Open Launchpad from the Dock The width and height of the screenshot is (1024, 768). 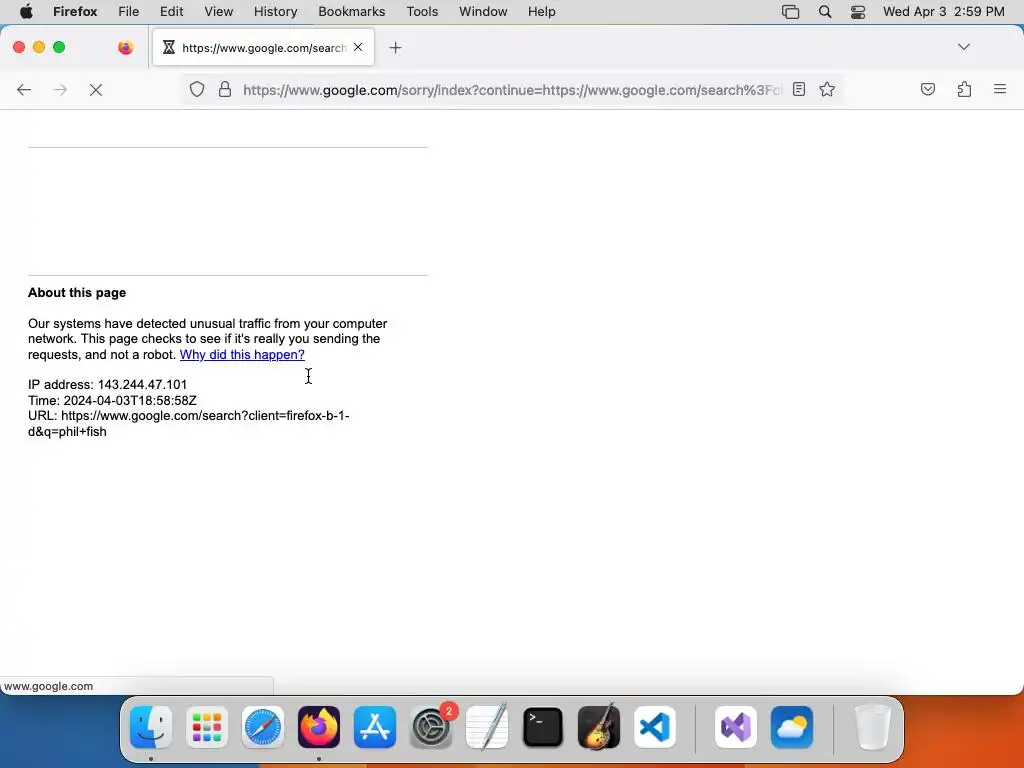click(x=207, y=727)
